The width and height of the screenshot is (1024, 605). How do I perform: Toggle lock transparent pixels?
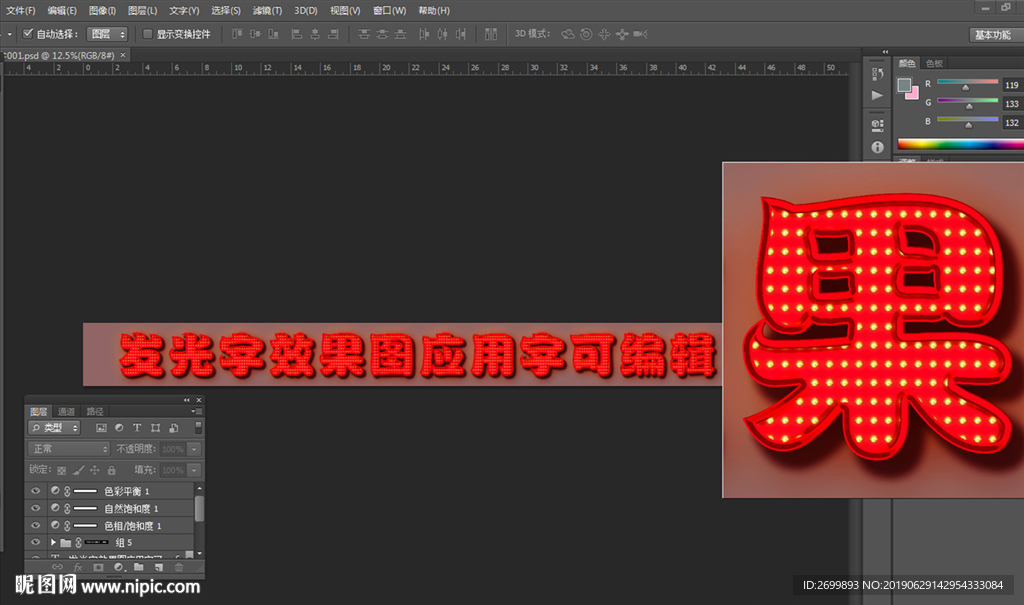(61, 470)
